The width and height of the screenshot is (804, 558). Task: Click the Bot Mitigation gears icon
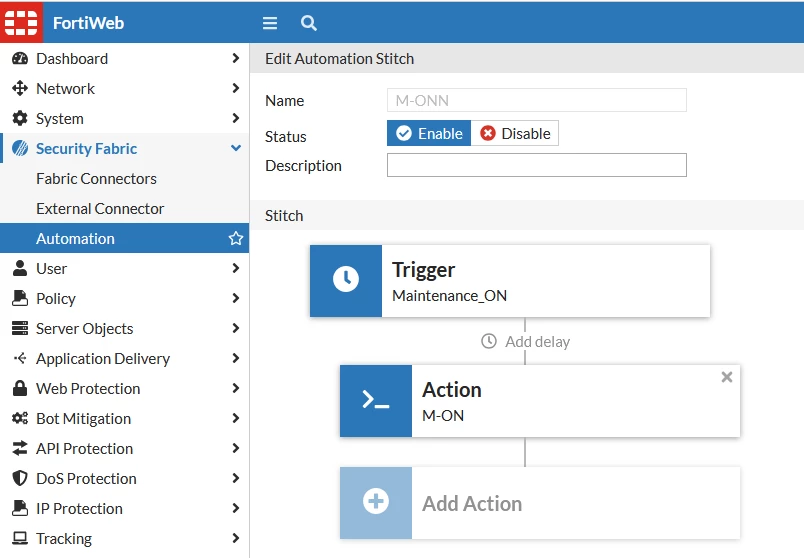20,418
